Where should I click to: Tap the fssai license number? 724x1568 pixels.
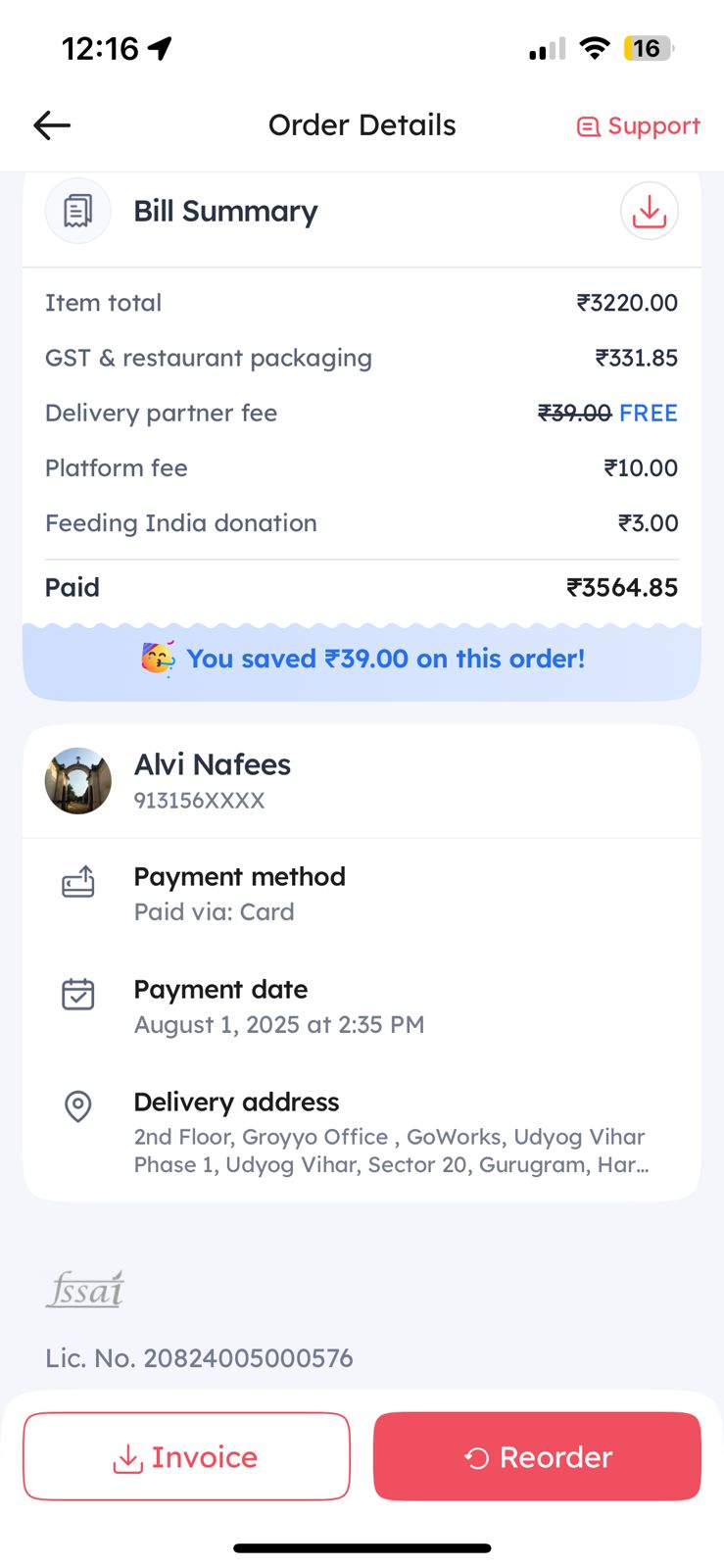coord(199,1358)
